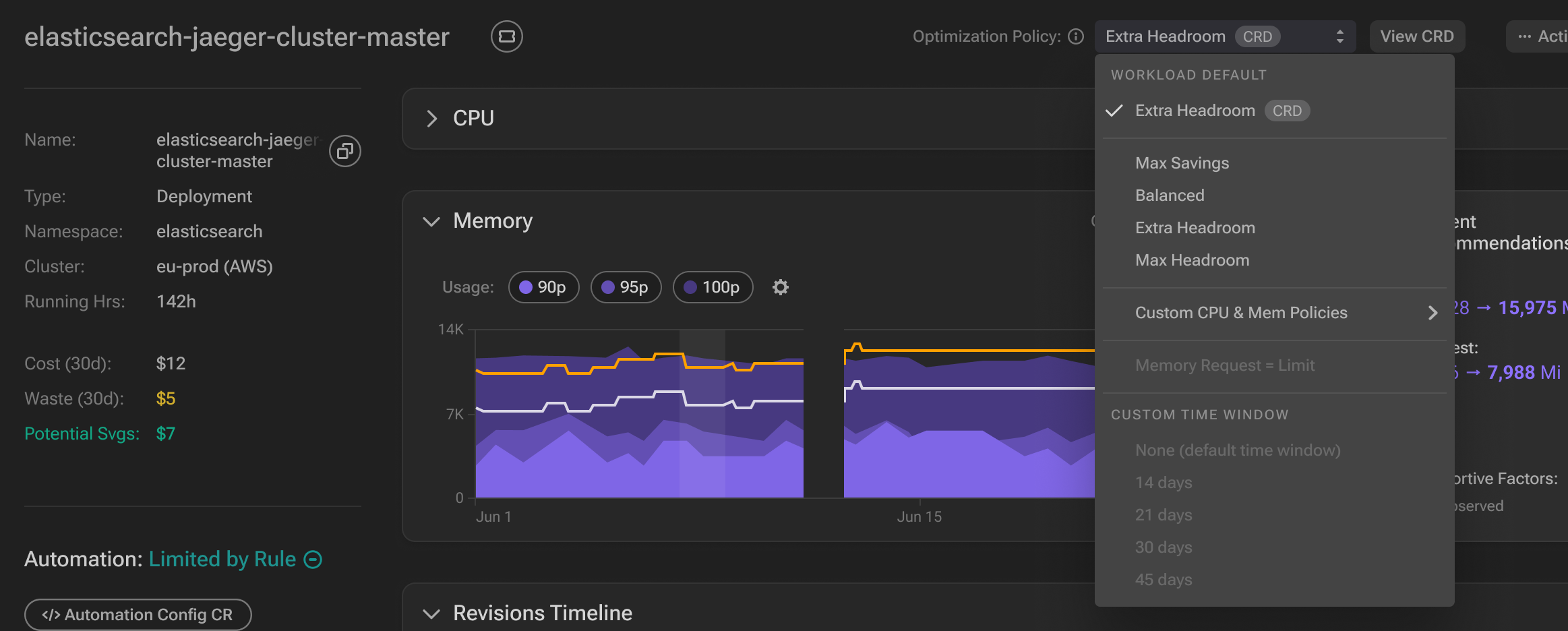This screenshot has height=631, width=1568.
Task: Click the Limited by Rule automation link
Action: [222, 560]
